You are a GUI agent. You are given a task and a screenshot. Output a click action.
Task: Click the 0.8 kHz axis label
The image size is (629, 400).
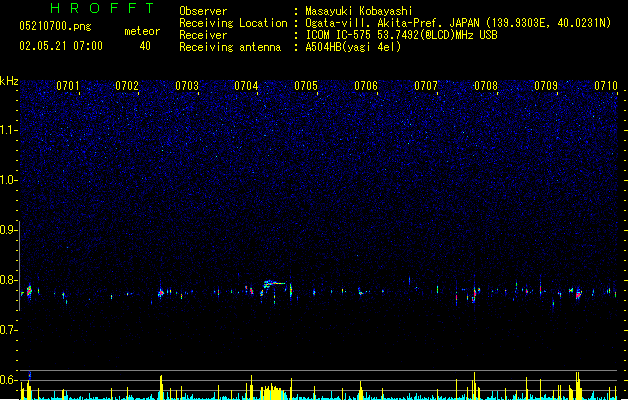[9, 280]
